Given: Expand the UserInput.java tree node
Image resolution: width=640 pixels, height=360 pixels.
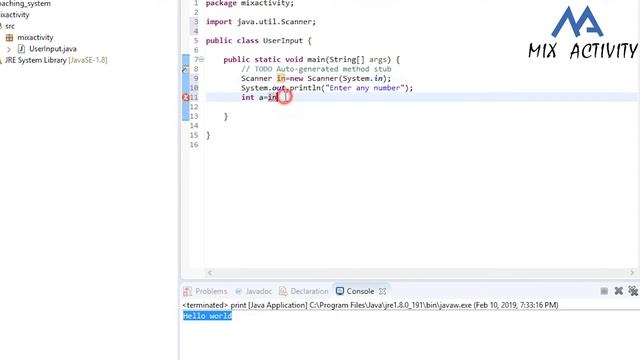Looking at the screenshot, I should [x=9, y=49].
